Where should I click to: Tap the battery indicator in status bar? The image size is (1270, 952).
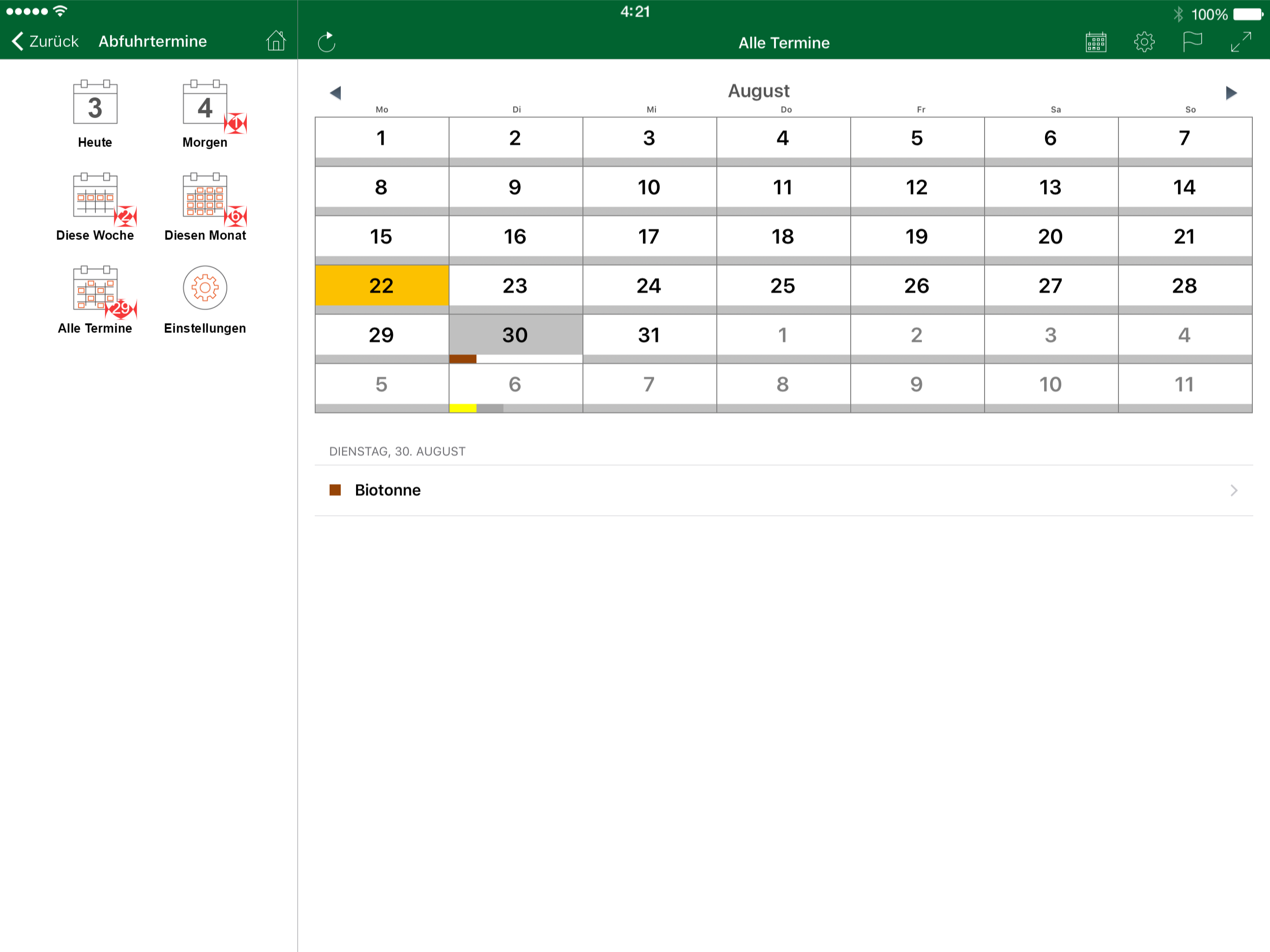1248,14
